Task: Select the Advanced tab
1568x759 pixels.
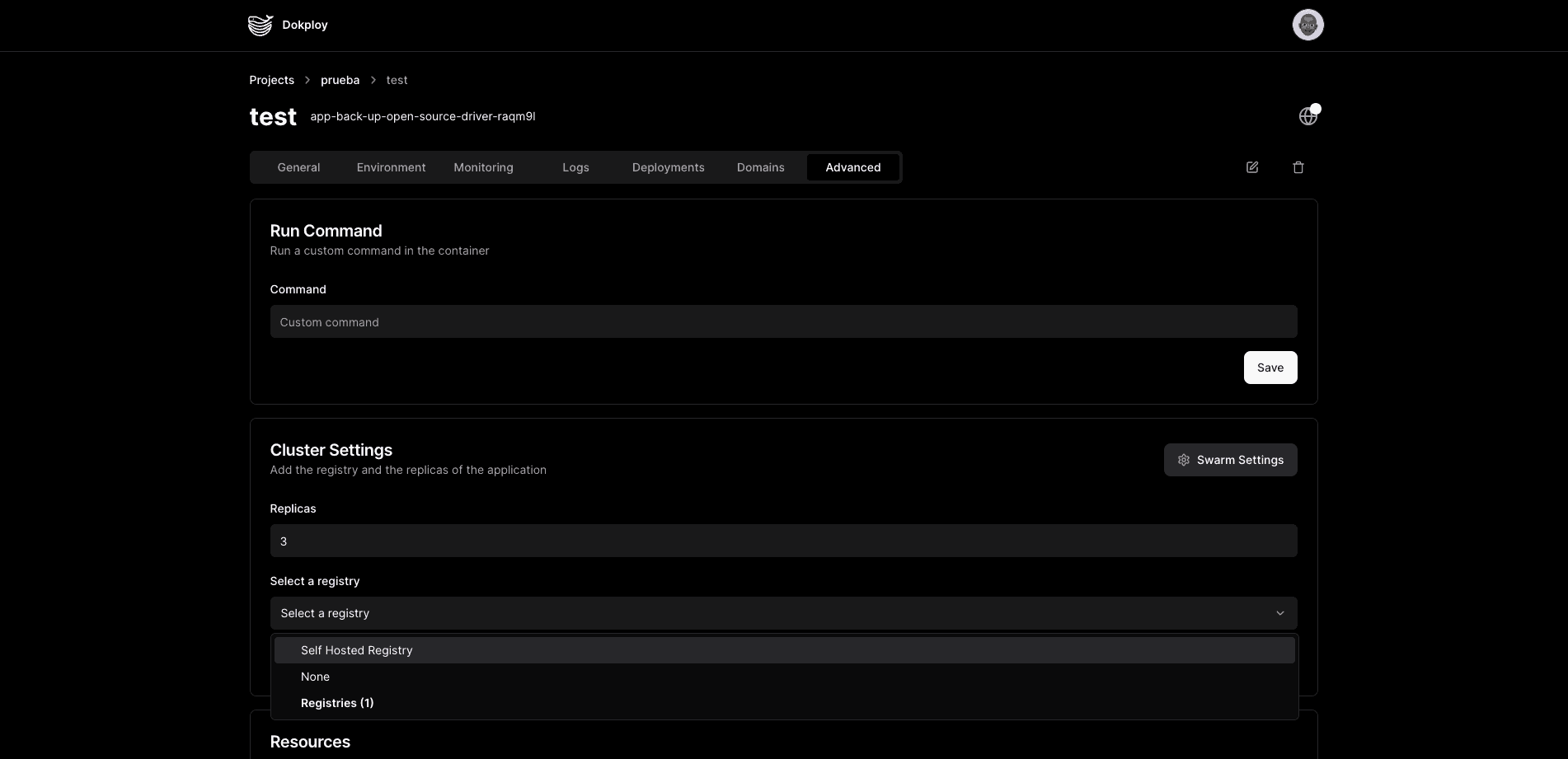Action: [852, 167]
